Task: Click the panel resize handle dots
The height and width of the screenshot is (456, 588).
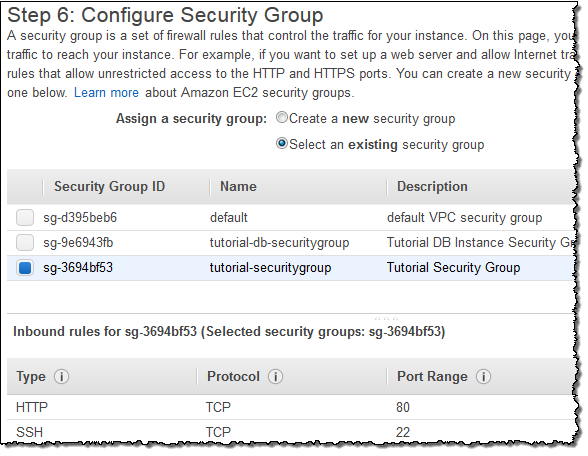Action: tap(386, 318)
